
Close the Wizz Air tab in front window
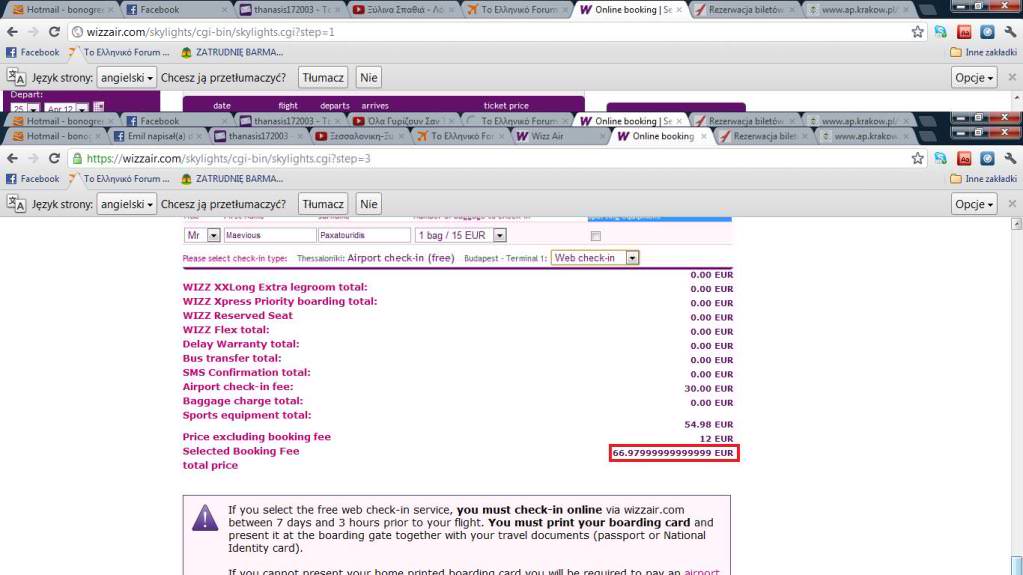pyautogui.click(x=602, y=136)
